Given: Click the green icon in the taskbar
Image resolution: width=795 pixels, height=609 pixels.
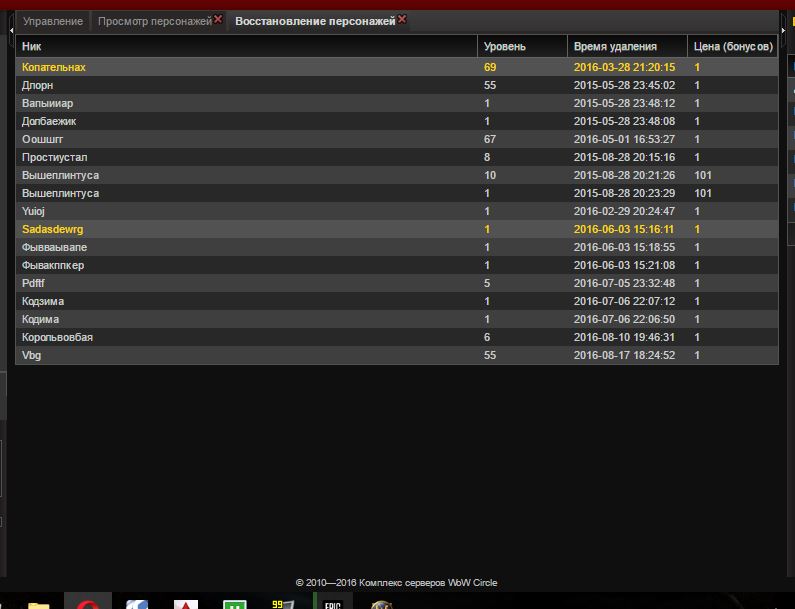Looking at the screenshot, I should (x=234, y=604).
